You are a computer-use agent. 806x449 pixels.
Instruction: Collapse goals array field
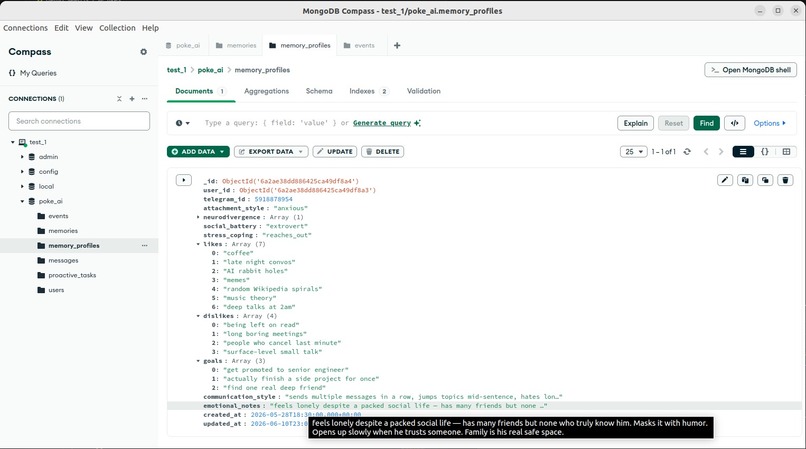[198, 361]
